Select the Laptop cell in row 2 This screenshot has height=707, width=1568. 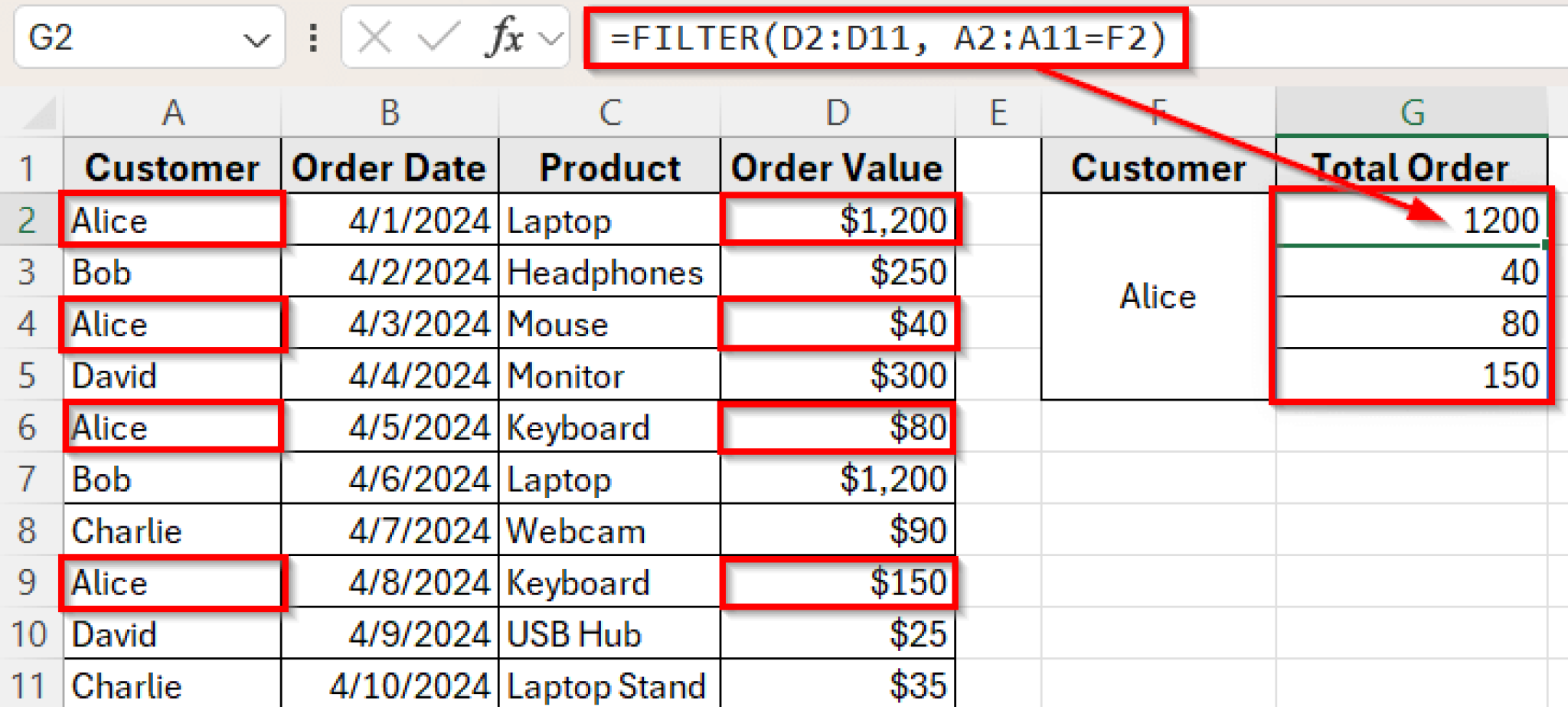pyautogui.click(x=609, y=220)
